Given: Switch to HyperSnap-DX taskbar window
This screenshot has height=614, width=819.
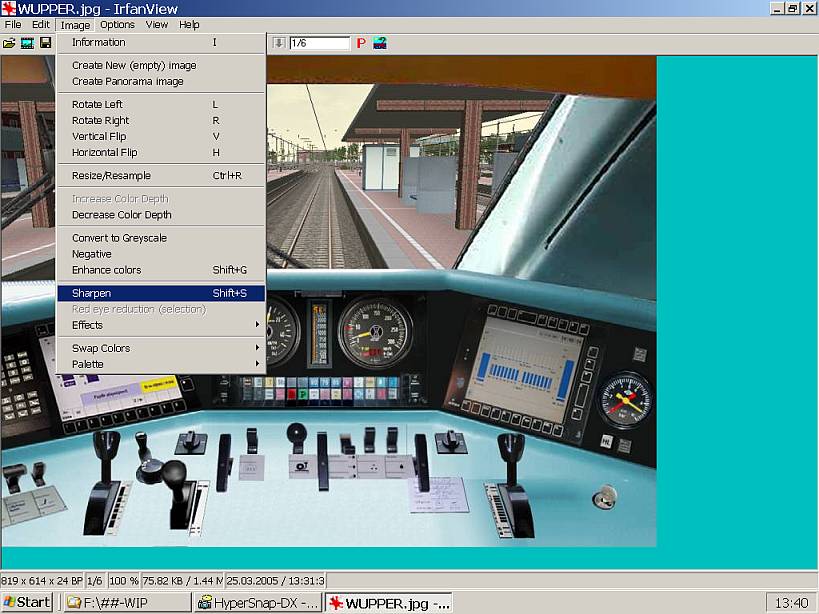Looking at the screenshot, I should point(258,603).
